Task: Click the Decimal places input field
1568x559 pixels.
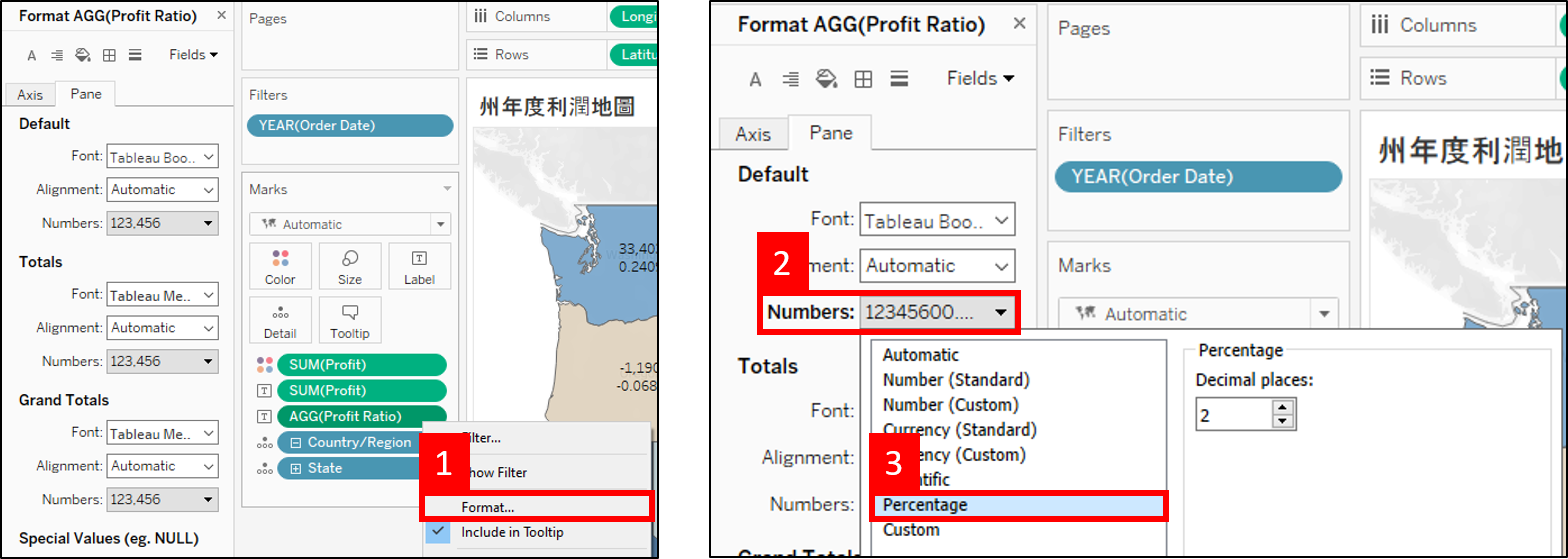Action: point(1235,414)
